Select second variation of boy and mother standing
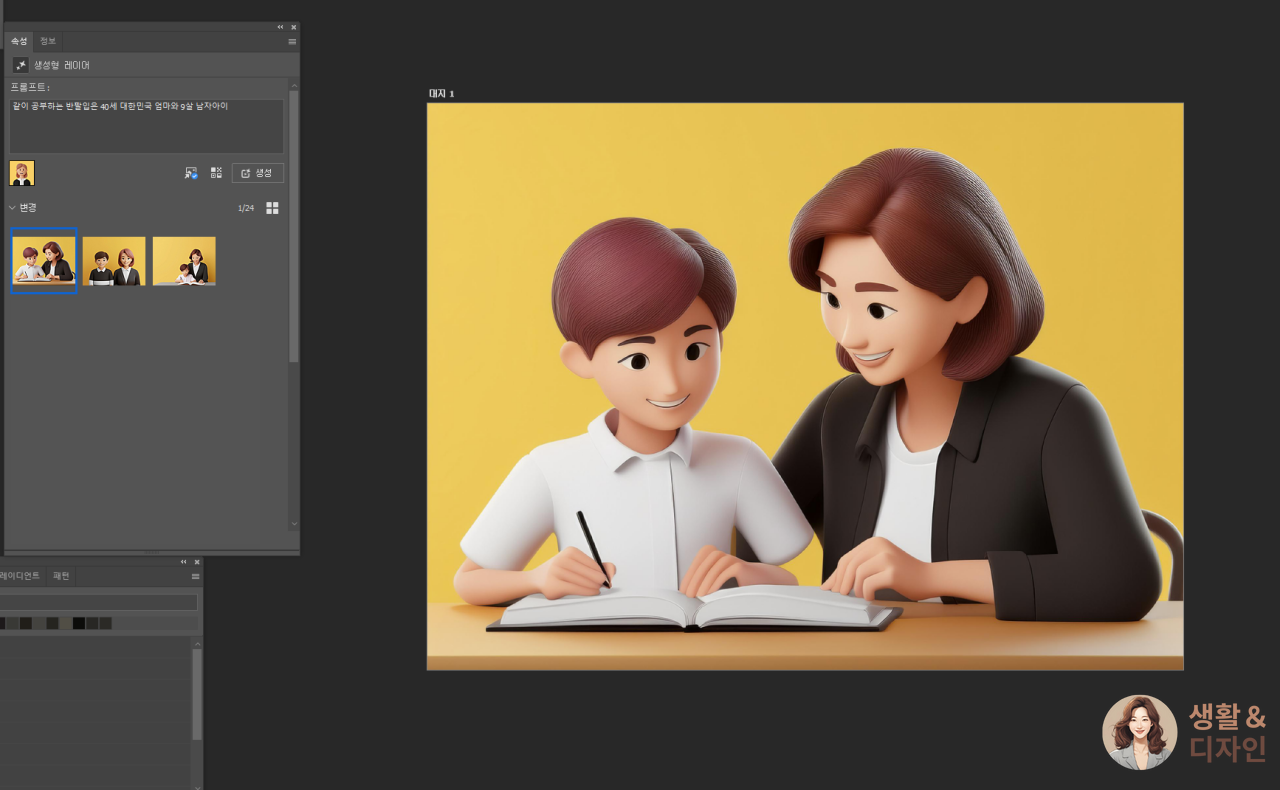Screen dimensions: 1280x790 pyautogui.click(x=114, y=261)
